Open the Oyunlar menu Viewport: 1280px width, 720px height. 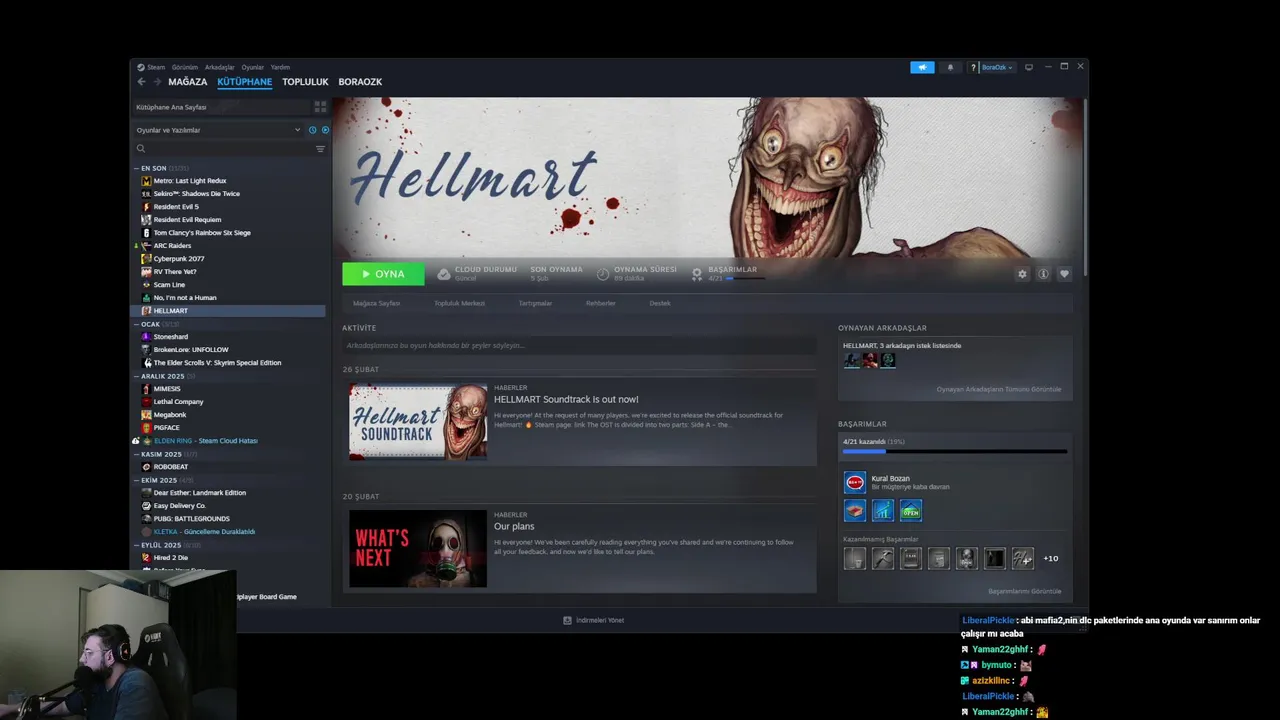253,67
